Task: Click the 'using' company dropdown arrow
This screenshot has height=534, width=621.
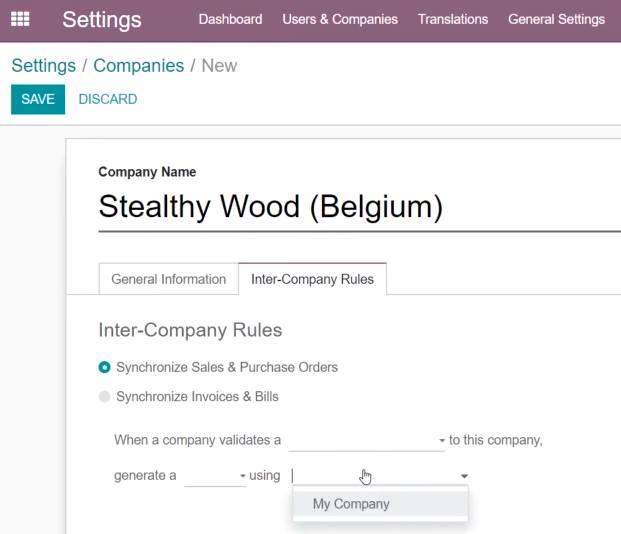Action: [464, 476]
